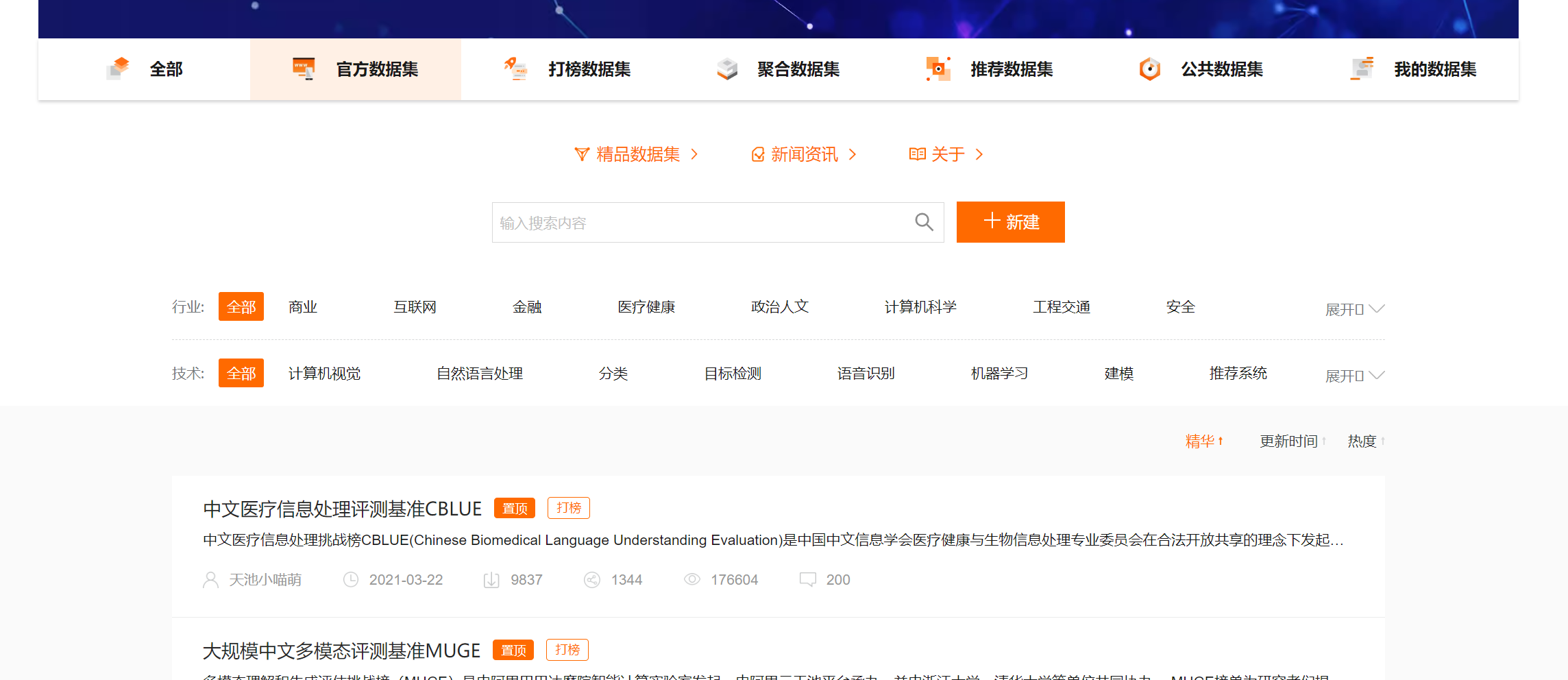Click the 聚合数据集 cube icon
1568x680 pixels.
(x=727, y=69)
